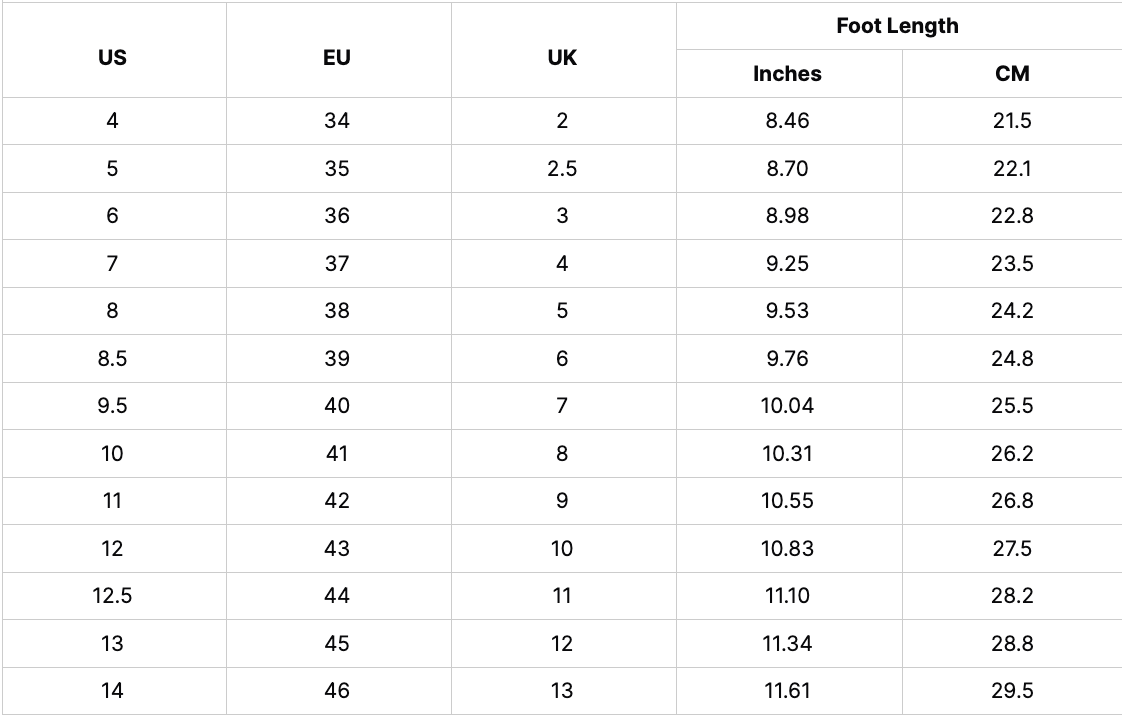Viewport: 1122px width, 718px height.
Task: Select the Inches sub-header
Action: click(787, 74)
